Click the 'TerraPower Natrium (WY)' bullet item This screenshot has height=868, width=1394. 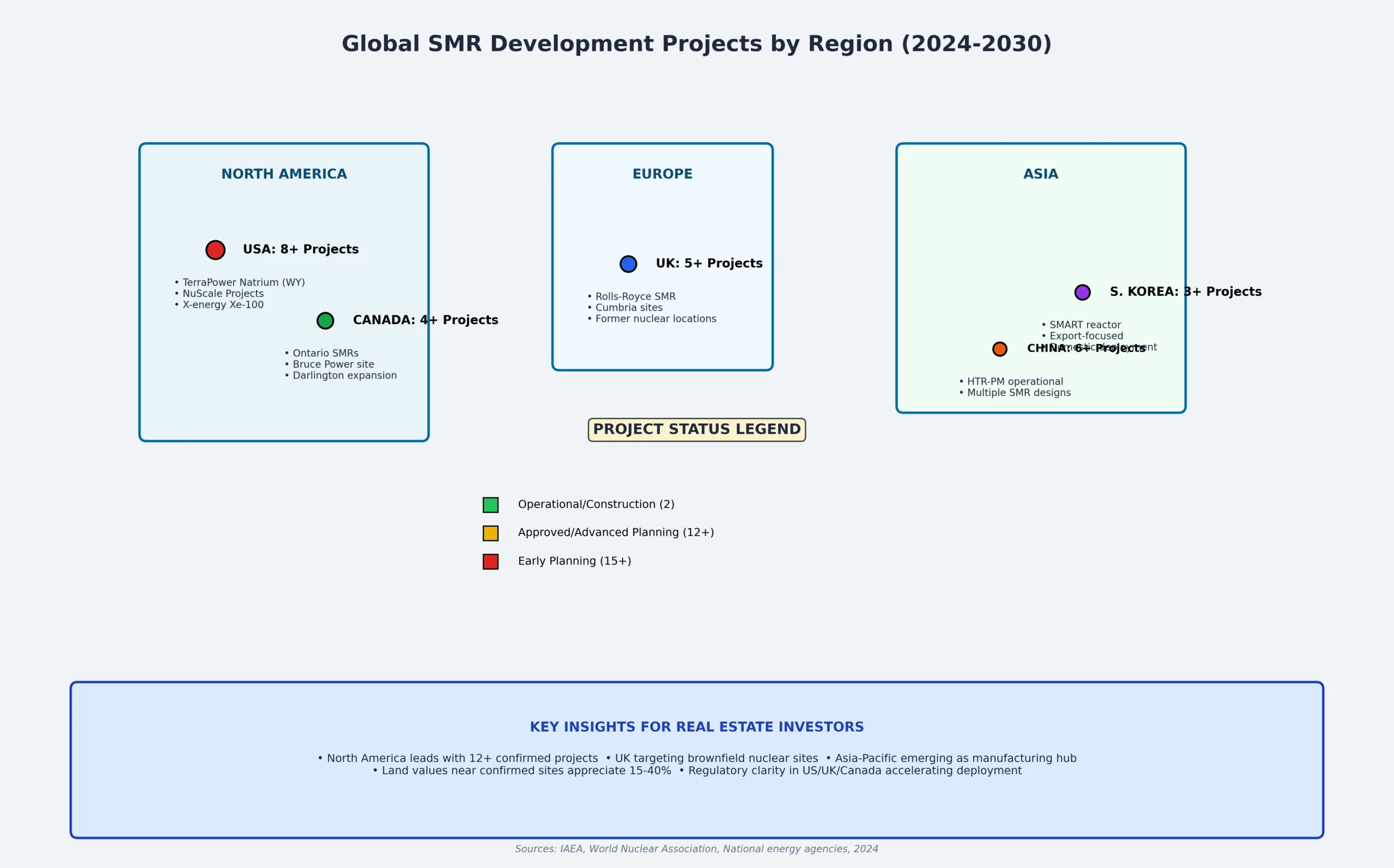pyautogui.click(x=243, y=283)
